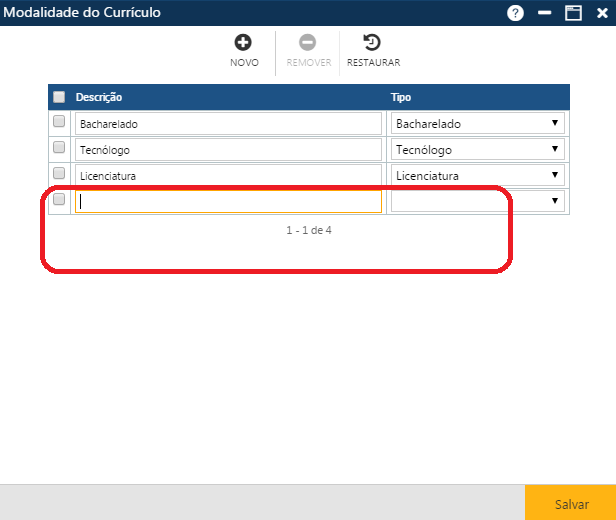This screenshot has height=520, width=616.
Task: Click the Bacharelado description text field
Action: point(228,124)
